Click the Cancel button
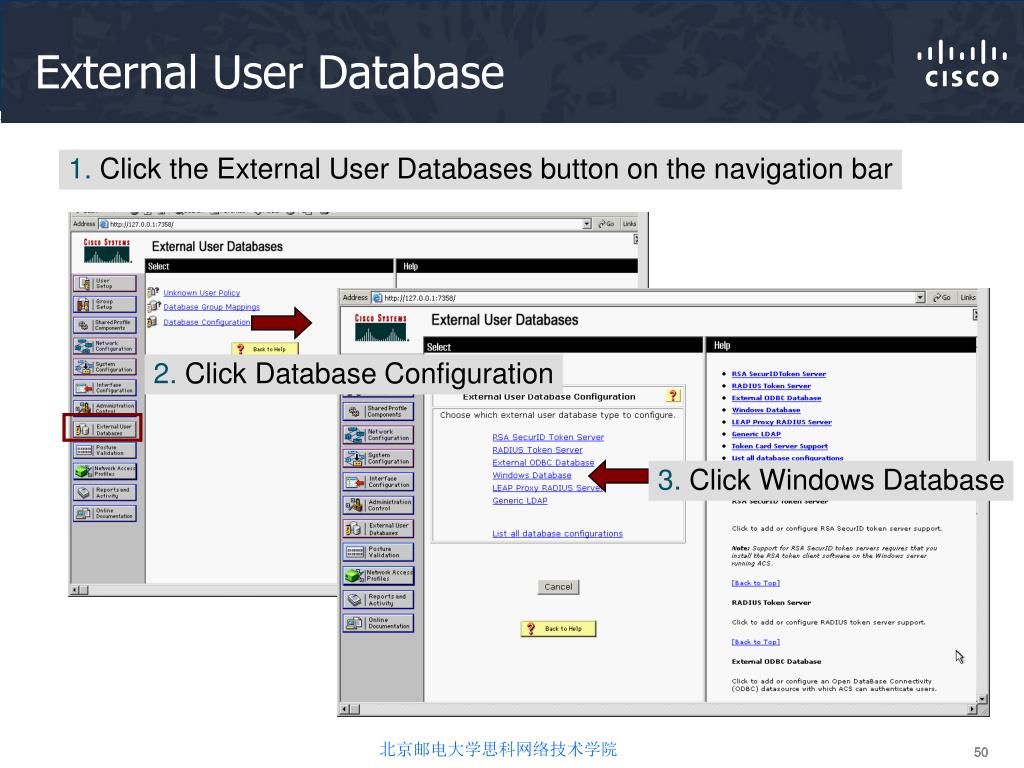1024x768 pixels. (558, 587)
